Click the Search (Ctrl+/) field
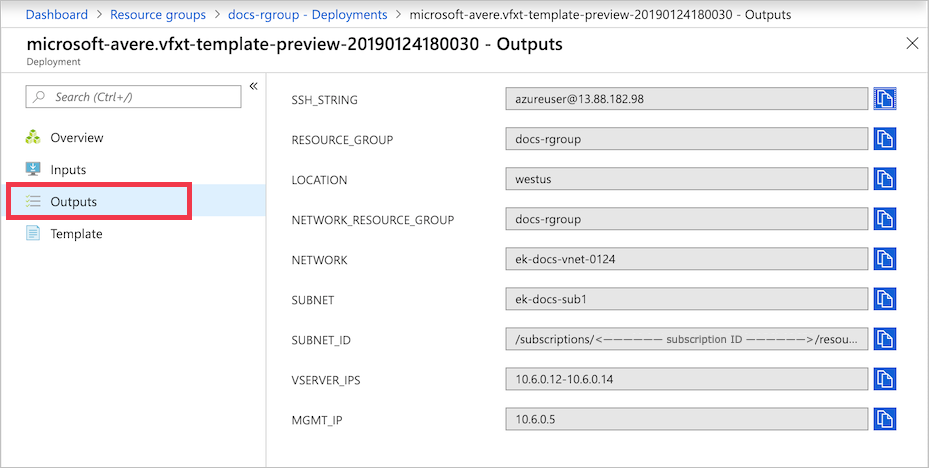The width and height of the screenshot is (929, 468). pyautogui.click(x=133, y=97)
